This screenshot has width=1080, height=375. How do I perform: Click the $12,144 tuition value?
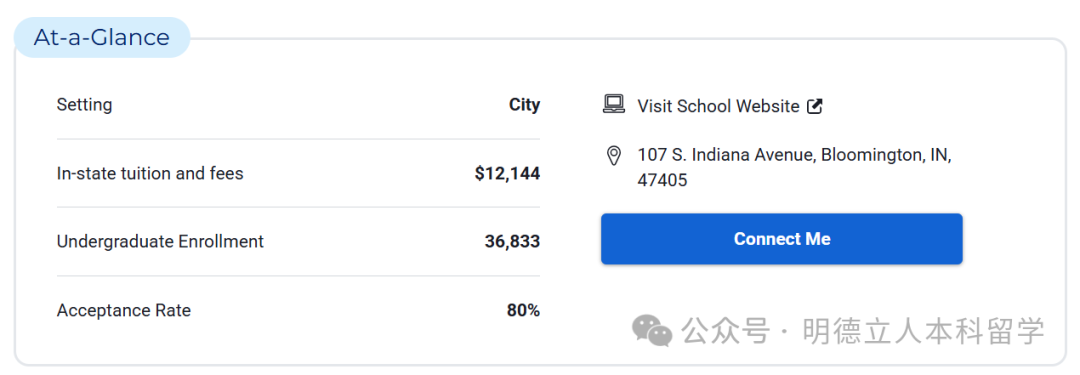(x=508, y=174)
